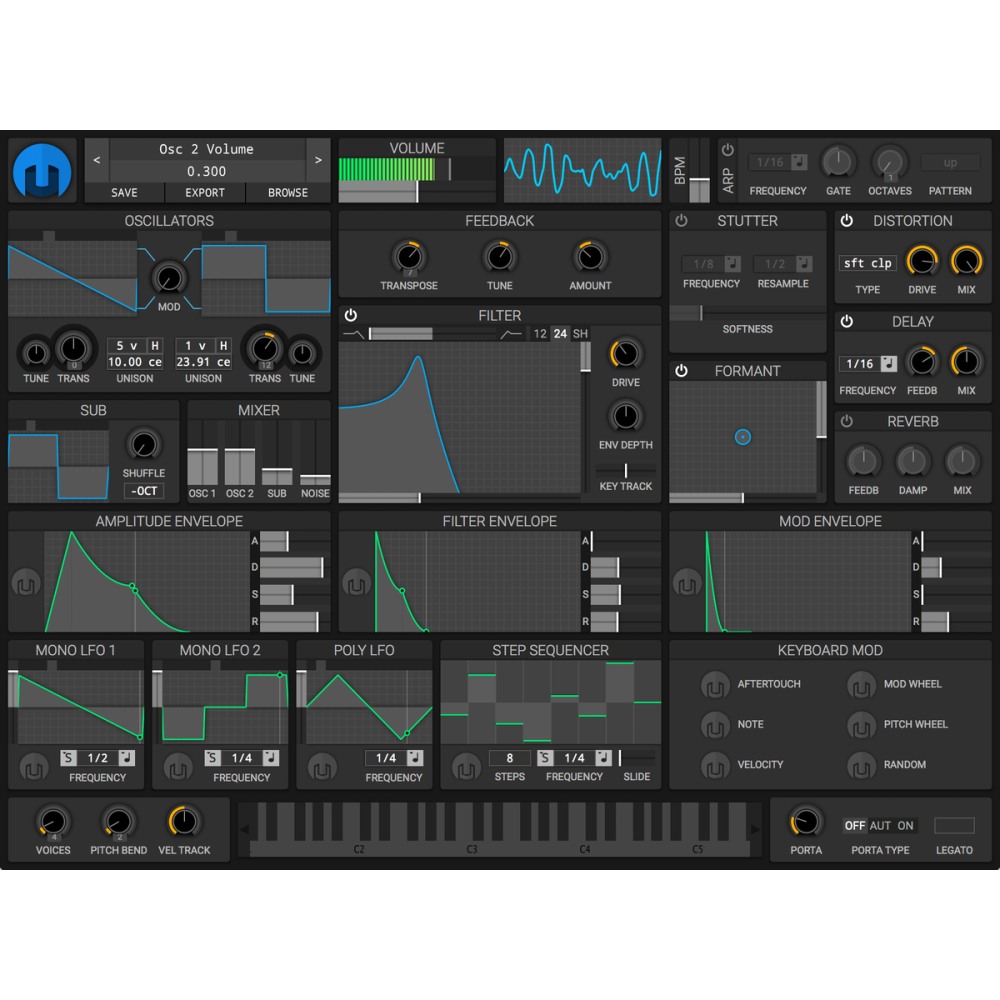Click the SAVE preset button
Image resolution: width=1000 pixels, height=1000 pixels.
tap(124, 193)
